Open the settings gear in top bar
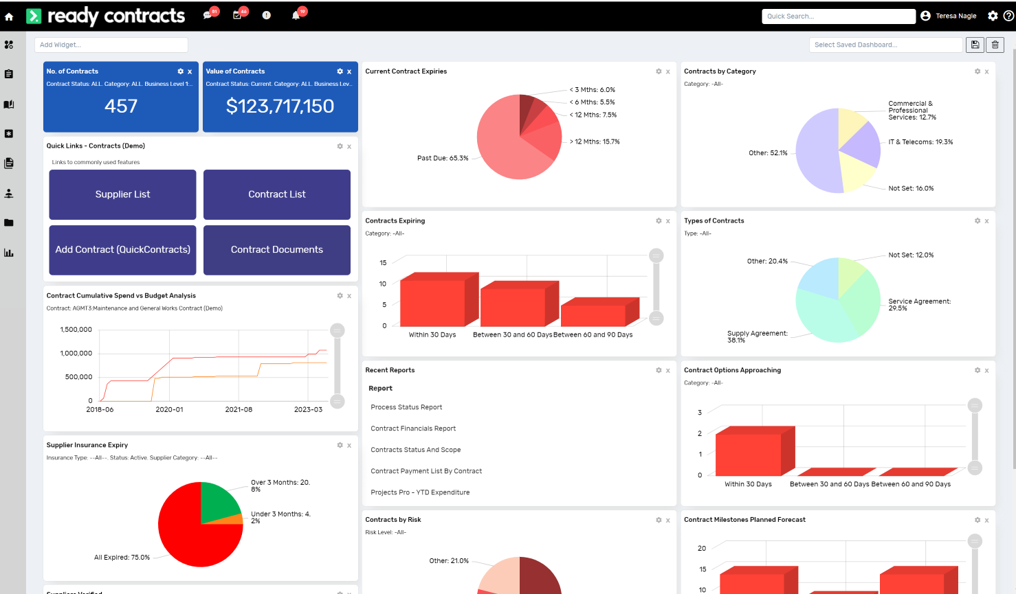The width and height of the screenshot is (1016, 594). (993, 16)
